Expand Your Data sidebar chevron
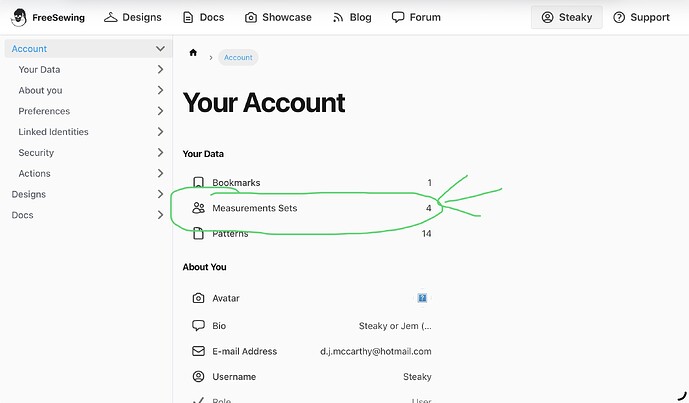Image resolution: width=689 pixels, height=403 pixels. click(160, 69)
